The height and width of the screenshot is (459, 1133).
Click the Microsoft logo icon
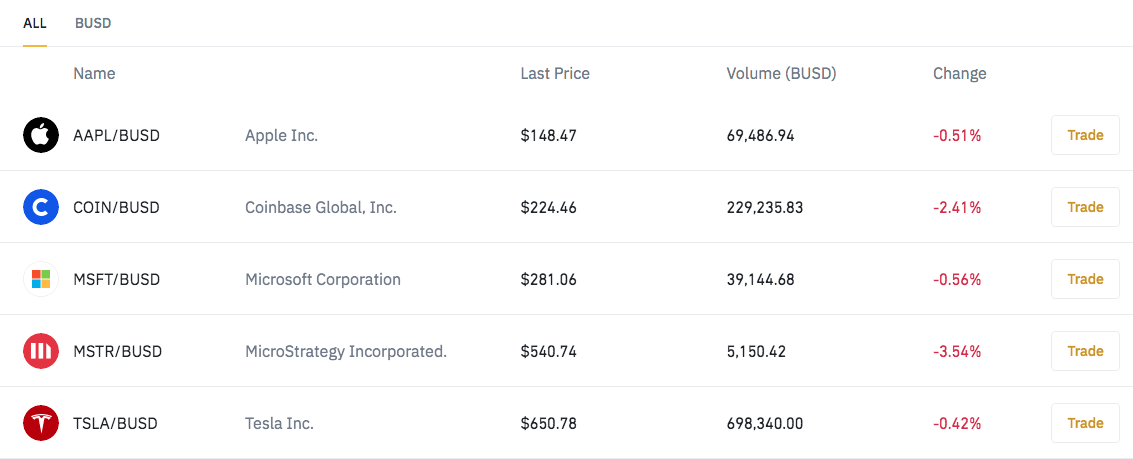click(40, 279)
